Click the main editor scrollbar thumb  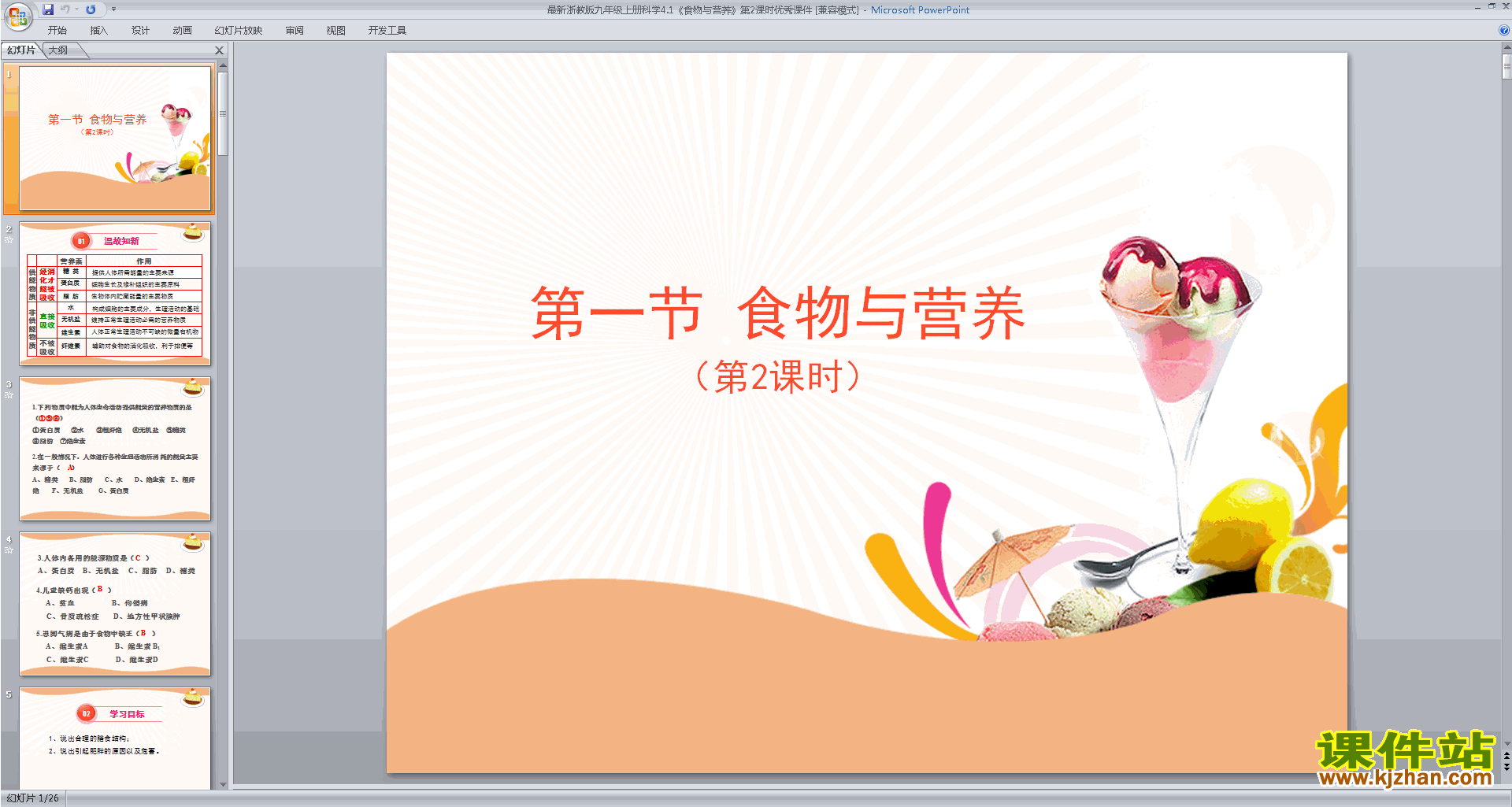(1506, 66)
